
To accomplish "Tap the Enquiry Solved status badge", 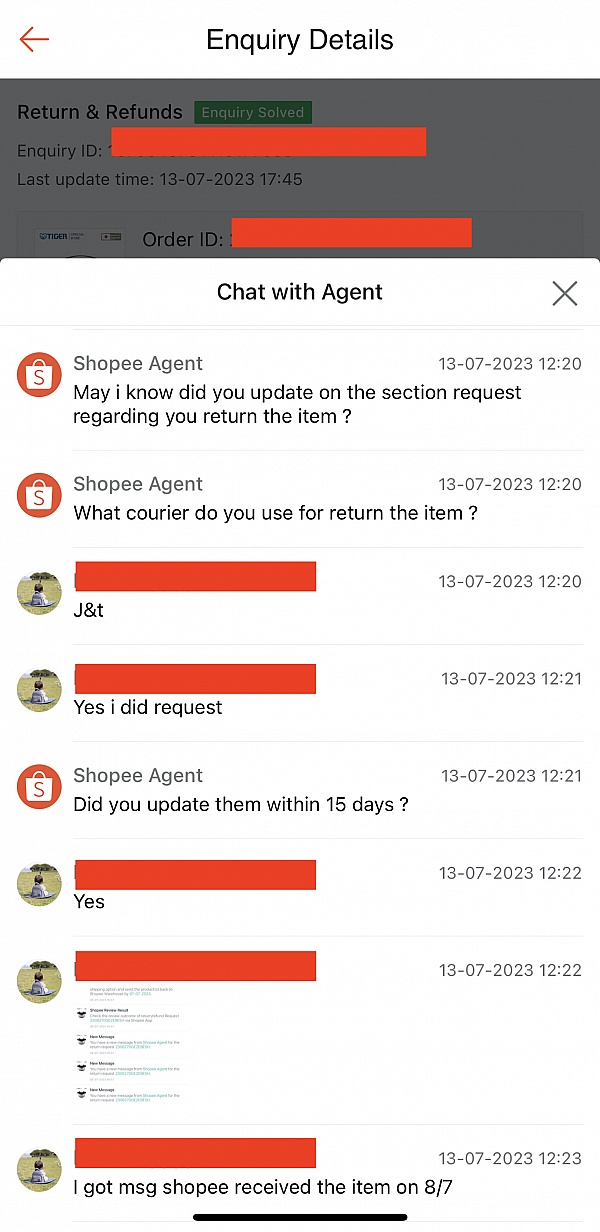I will tap(253, 113).
